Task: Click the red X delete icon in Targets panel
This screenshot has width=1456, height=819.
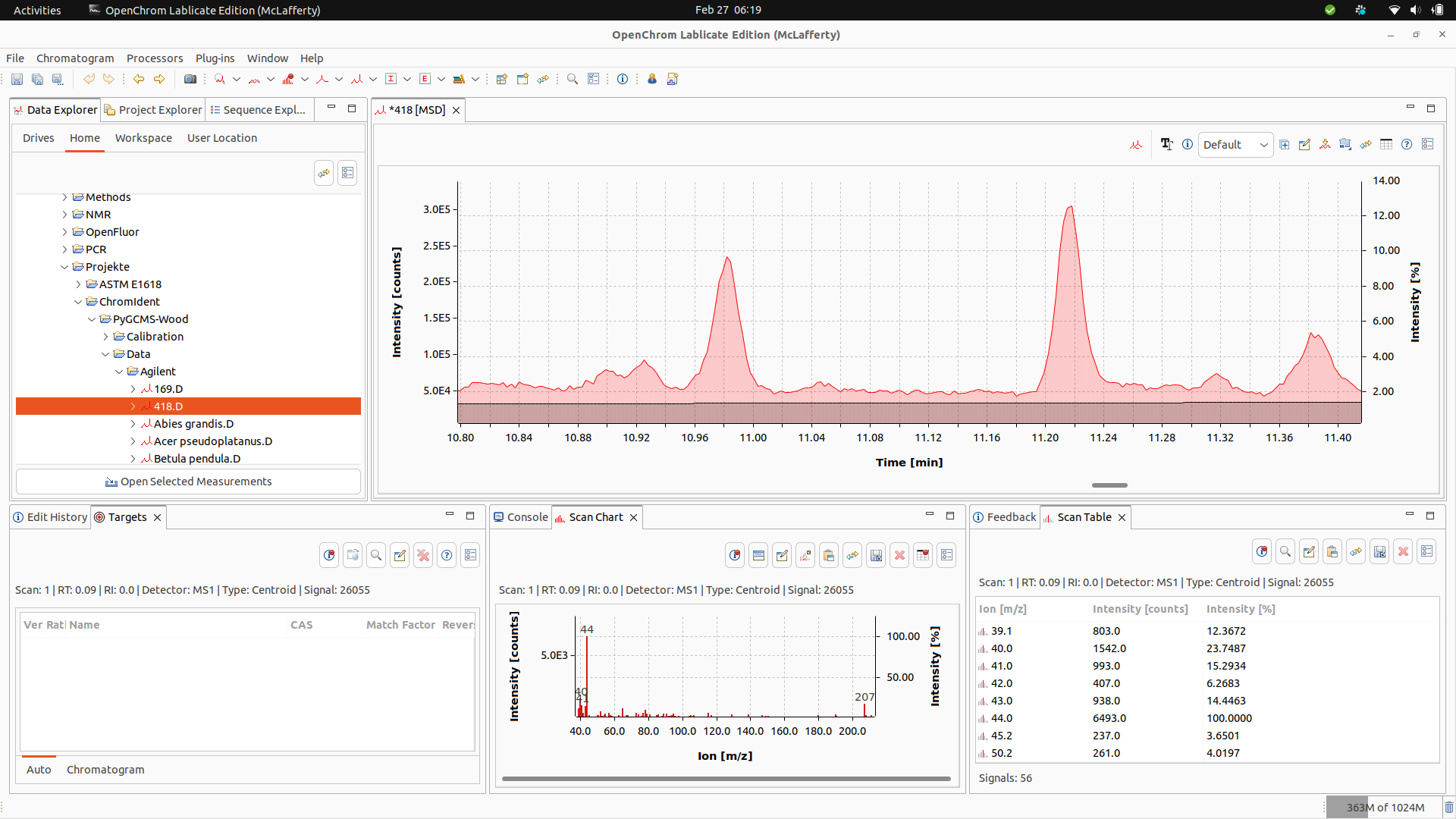Action: tap(423, 555)
